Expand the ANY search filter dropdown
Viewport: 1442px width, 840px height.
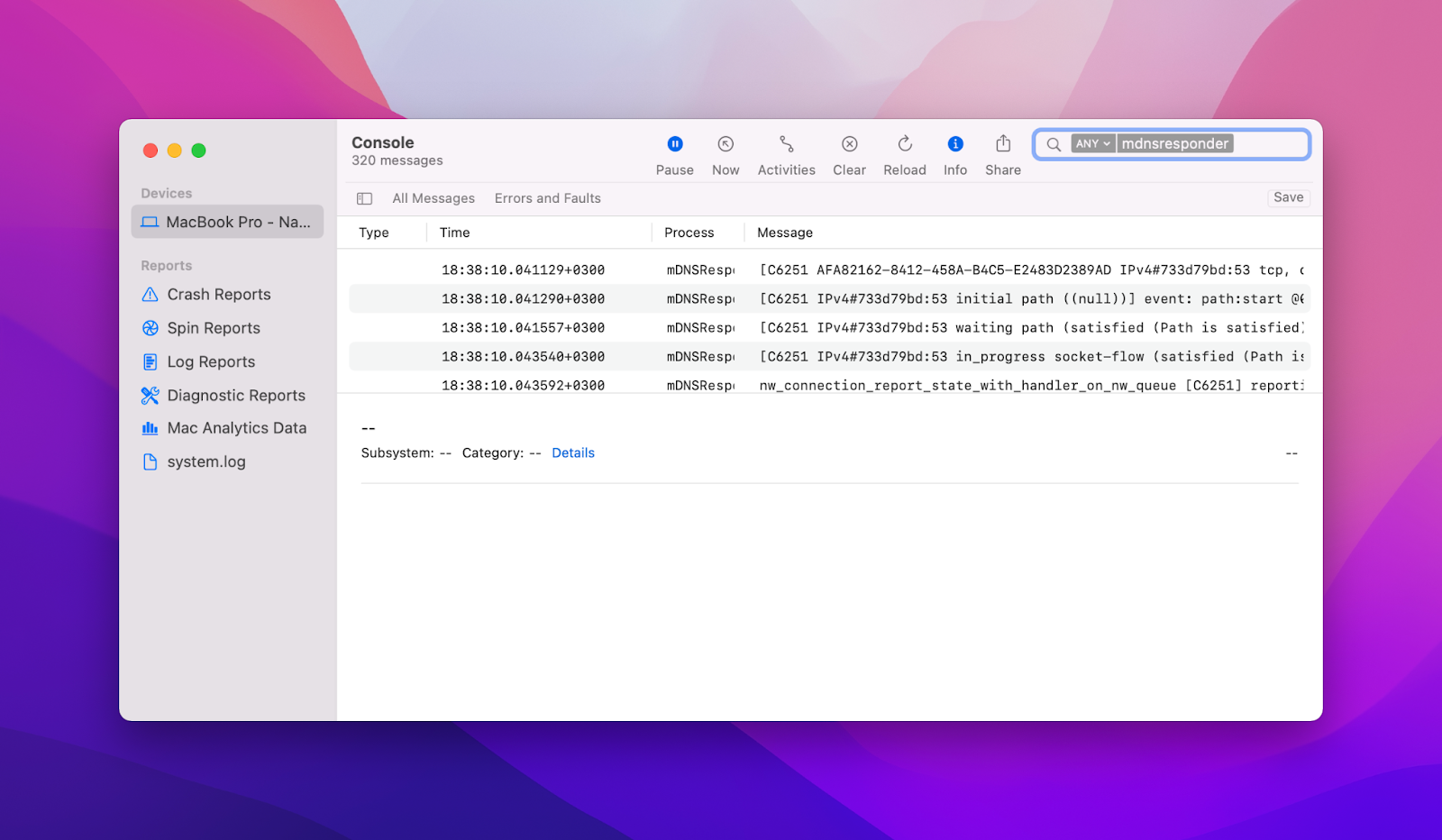pyautogui.click(x=1092, y=144)
